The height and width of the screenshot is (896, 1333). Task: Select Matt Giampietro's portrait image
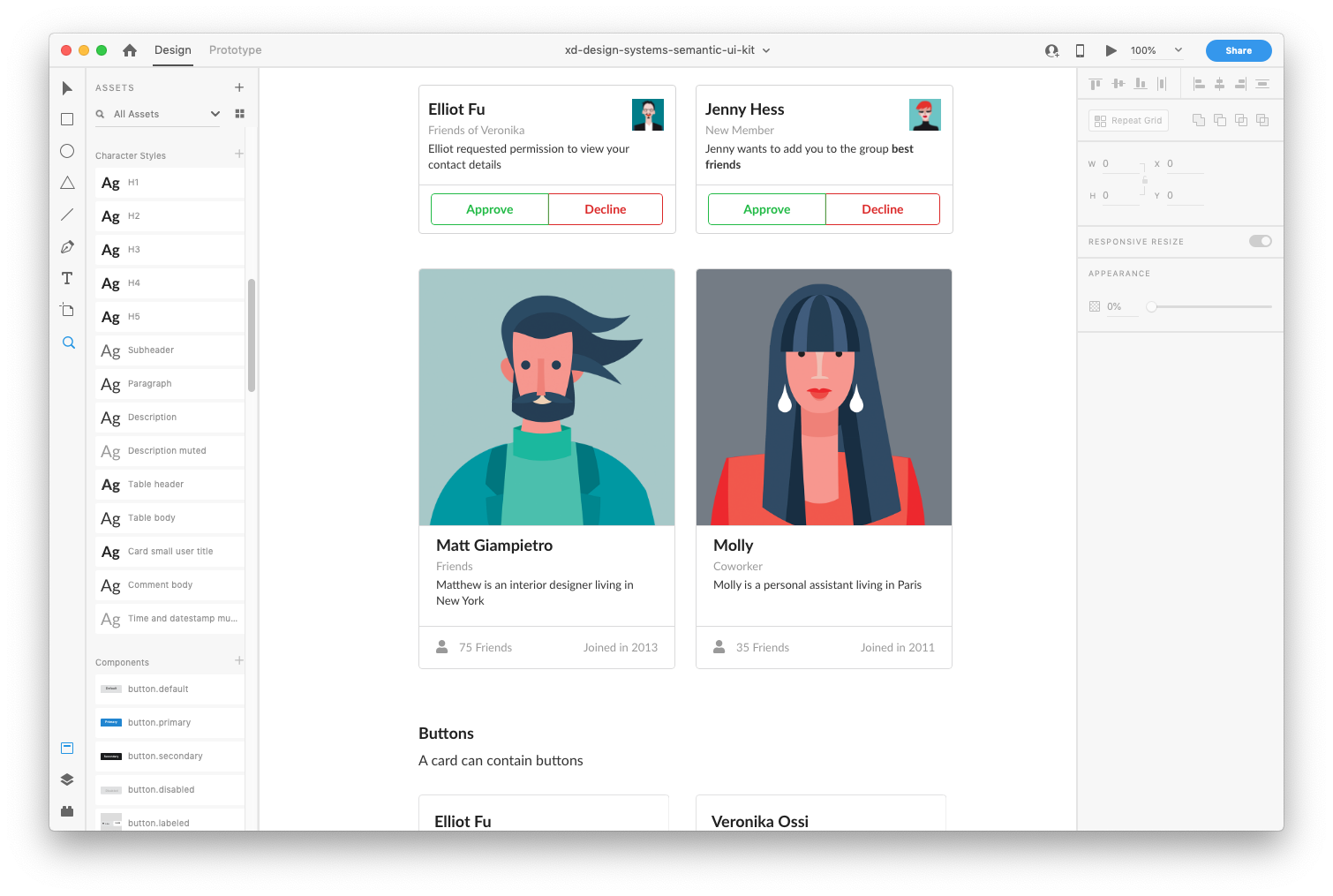(546, 397)
